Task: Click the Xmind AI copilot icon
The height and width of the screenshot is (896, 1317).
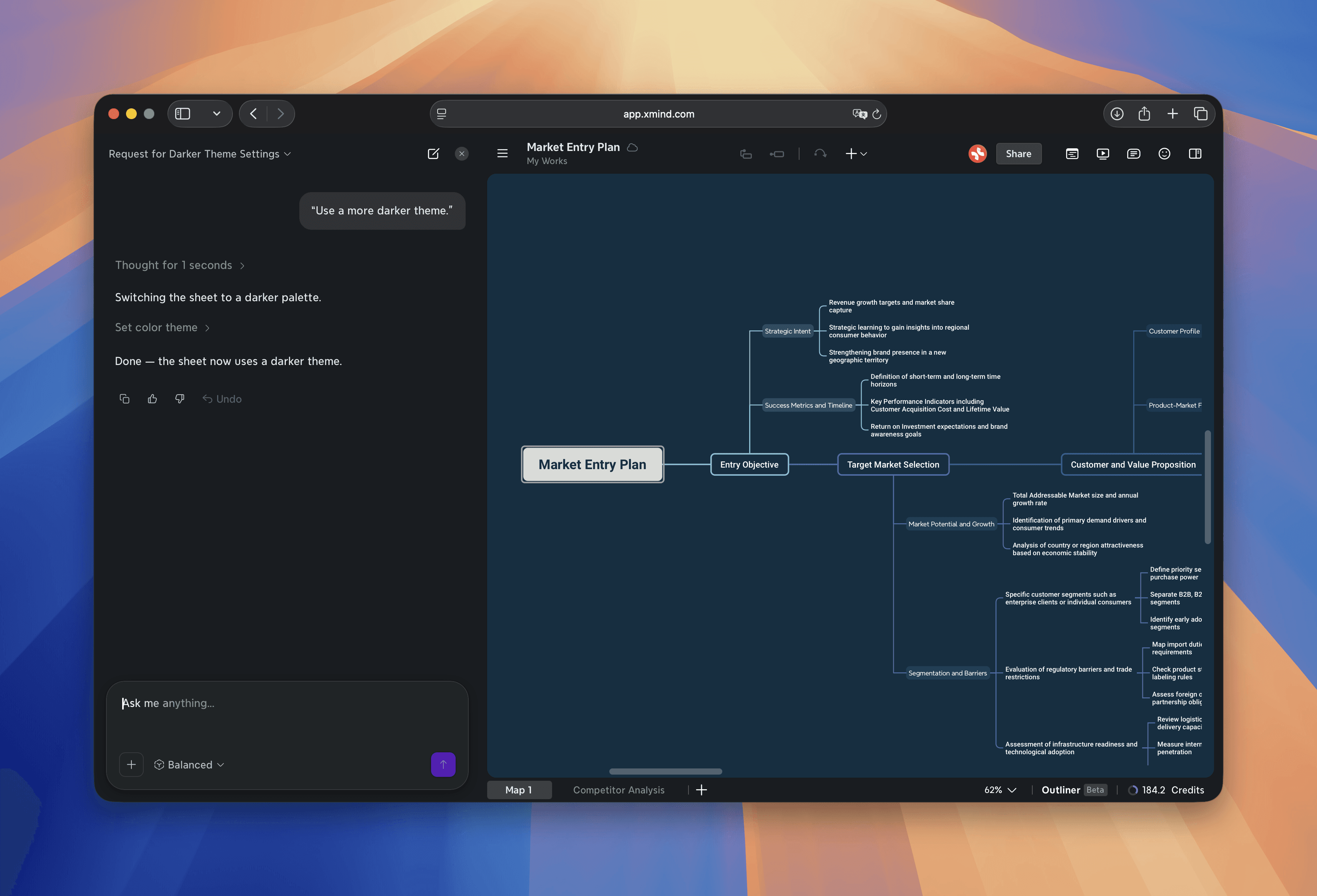Action: point(977,154)
